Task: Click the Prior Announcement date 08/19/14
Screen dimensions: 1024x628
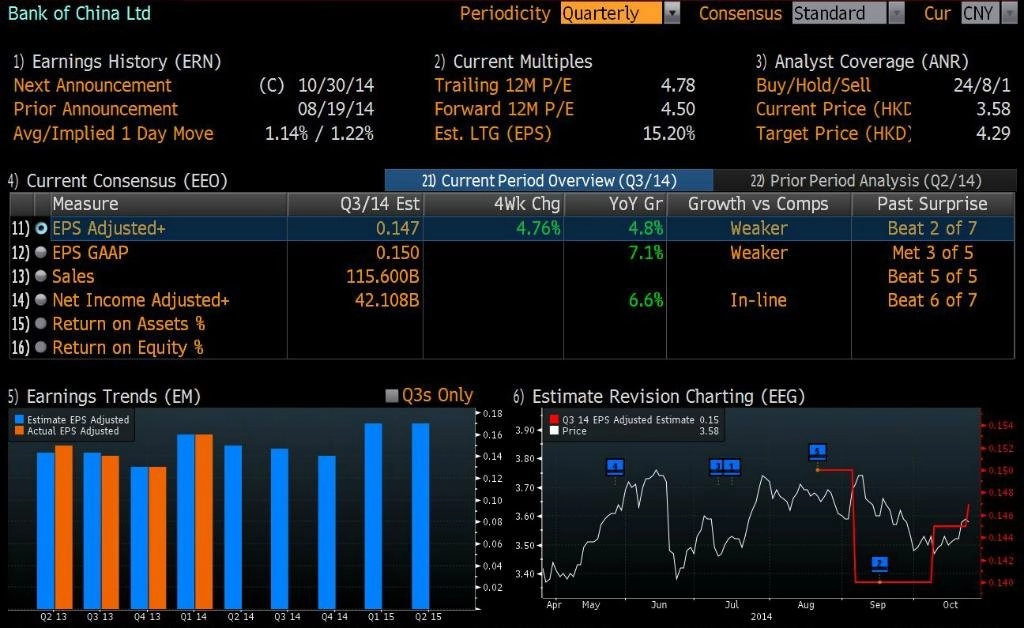Action: (x=336, y=109)
